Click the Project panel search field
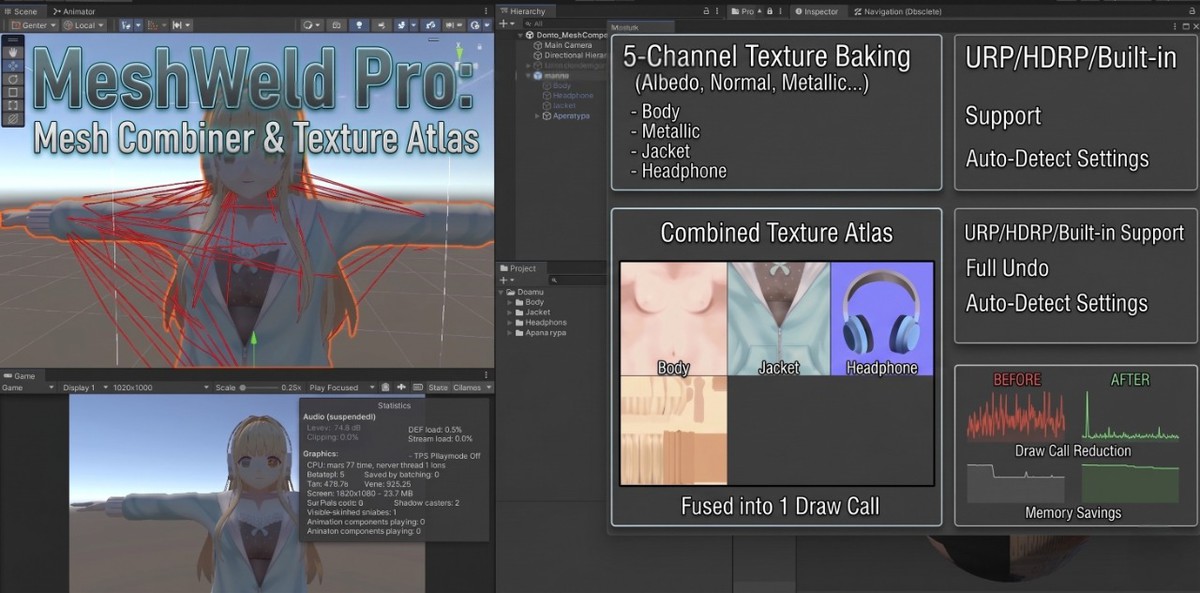The width and height of the screenshot is (1200, 593). point(578,280)
